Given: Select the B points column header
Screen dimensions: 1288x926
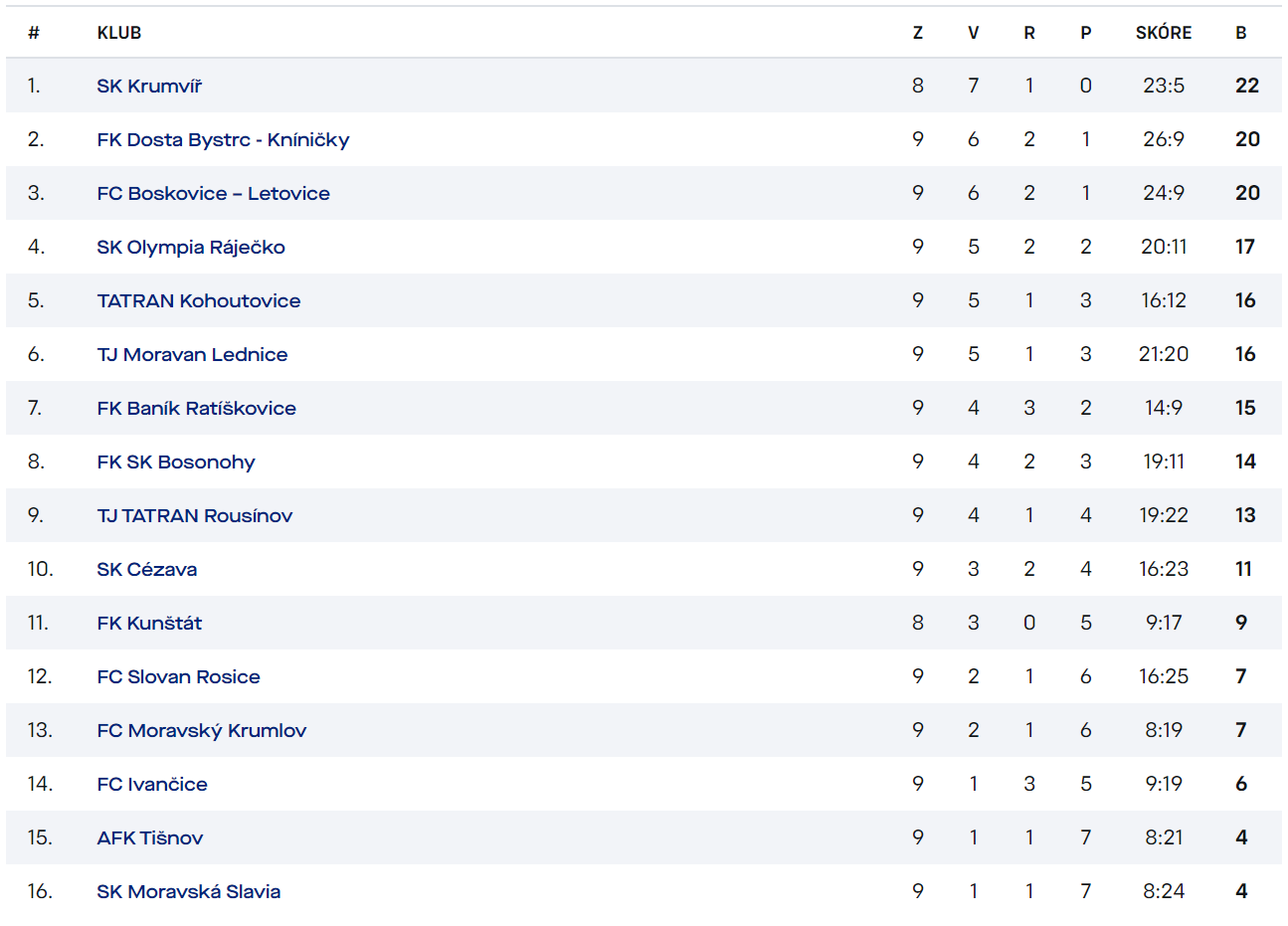Looking at the screenshot, I should (x=1241, y=33).
